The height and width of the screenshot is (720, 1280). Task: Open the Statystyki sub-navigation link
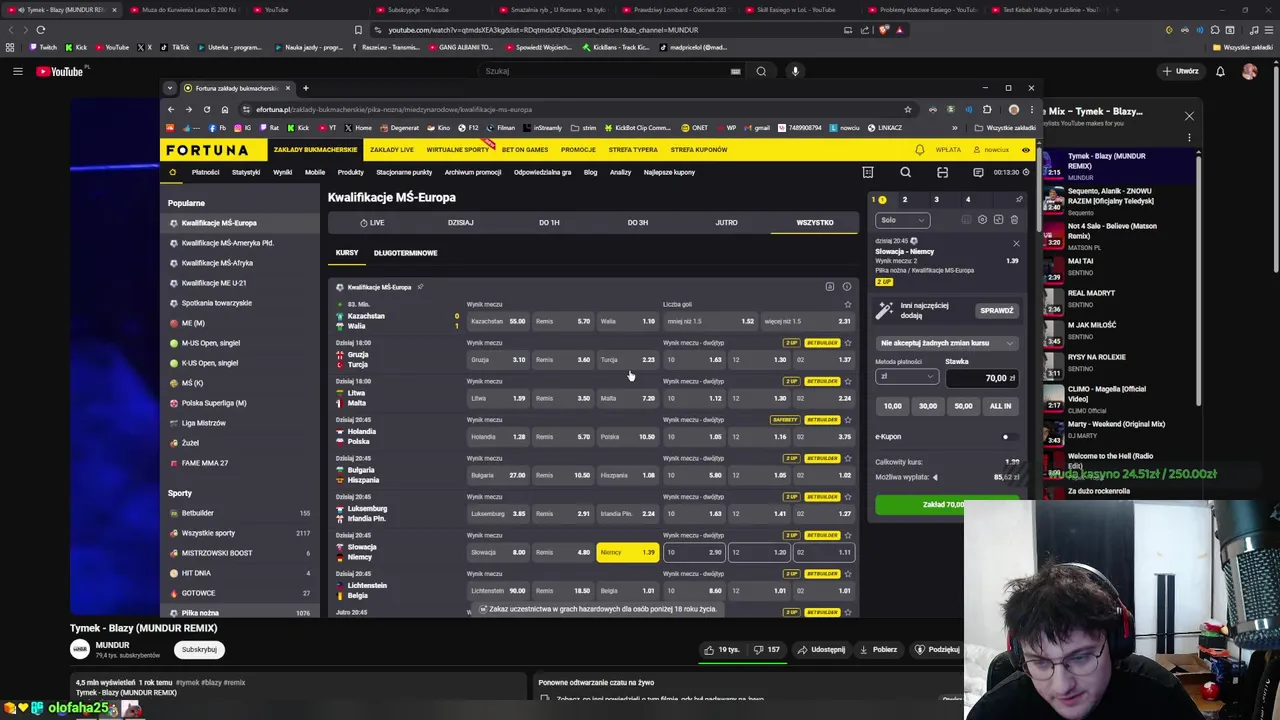pyautogui.click(x=246, y=172)
